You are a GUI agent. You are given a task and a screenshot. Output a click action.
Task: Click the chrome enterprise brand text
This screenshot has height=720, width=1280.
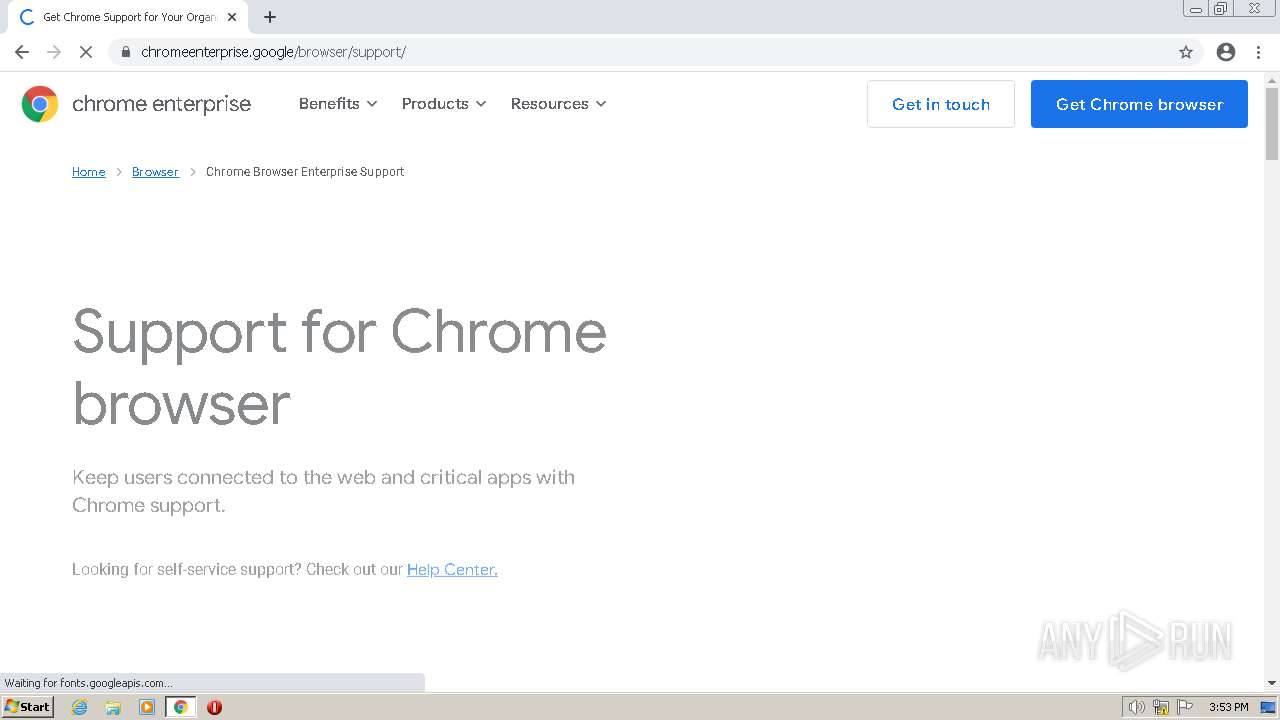(162, 104)
